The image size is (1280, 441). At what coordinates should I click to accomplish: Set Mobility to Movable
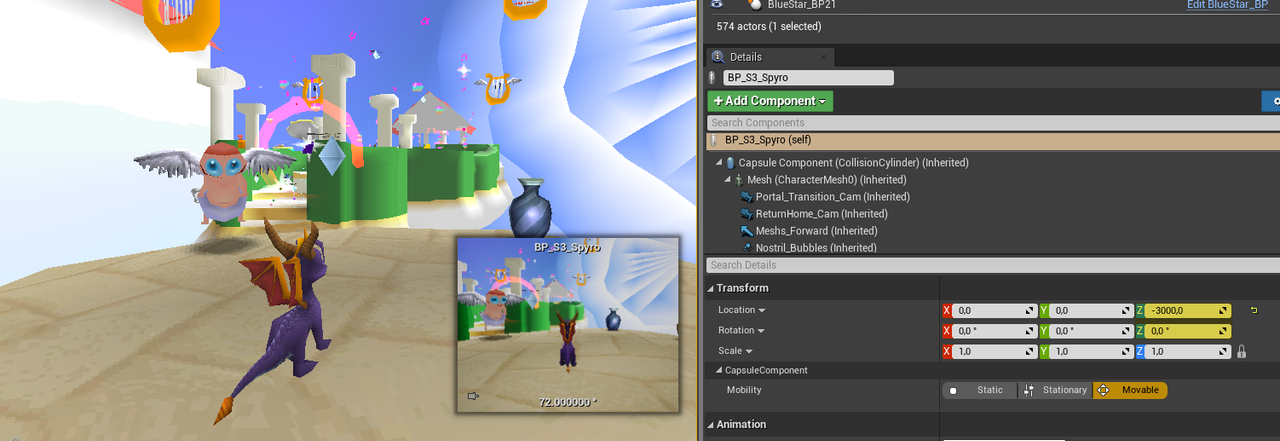pos(1130,390)
